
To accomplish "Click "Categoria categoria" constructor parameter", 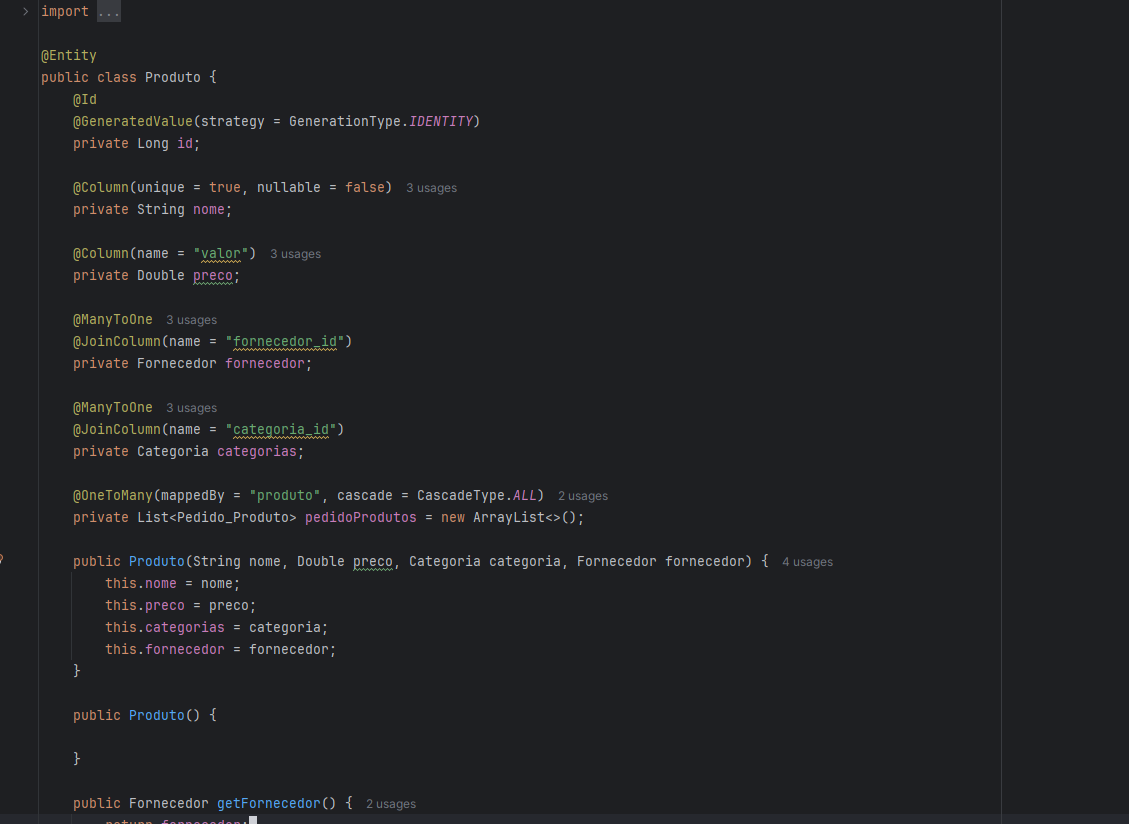I will pyautogui.click(x=485, y=561).
